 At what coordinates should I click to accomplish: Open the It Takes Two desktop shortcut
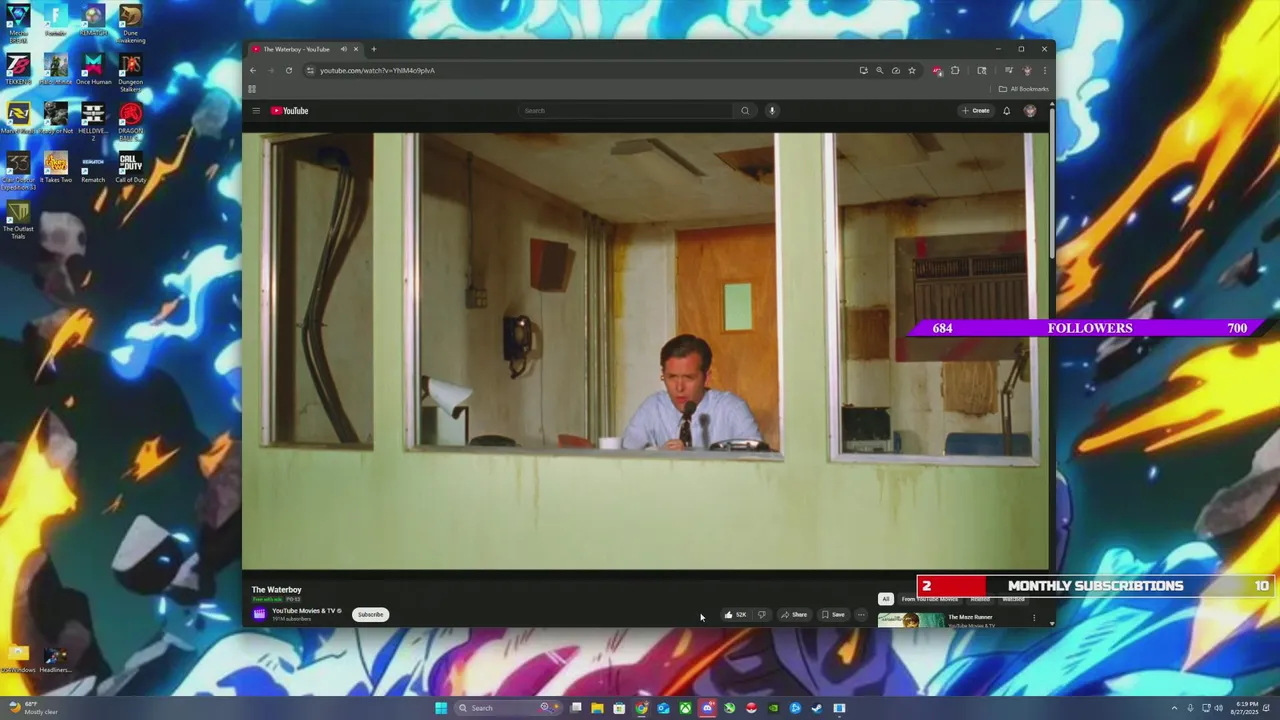(x=56, y=167)
